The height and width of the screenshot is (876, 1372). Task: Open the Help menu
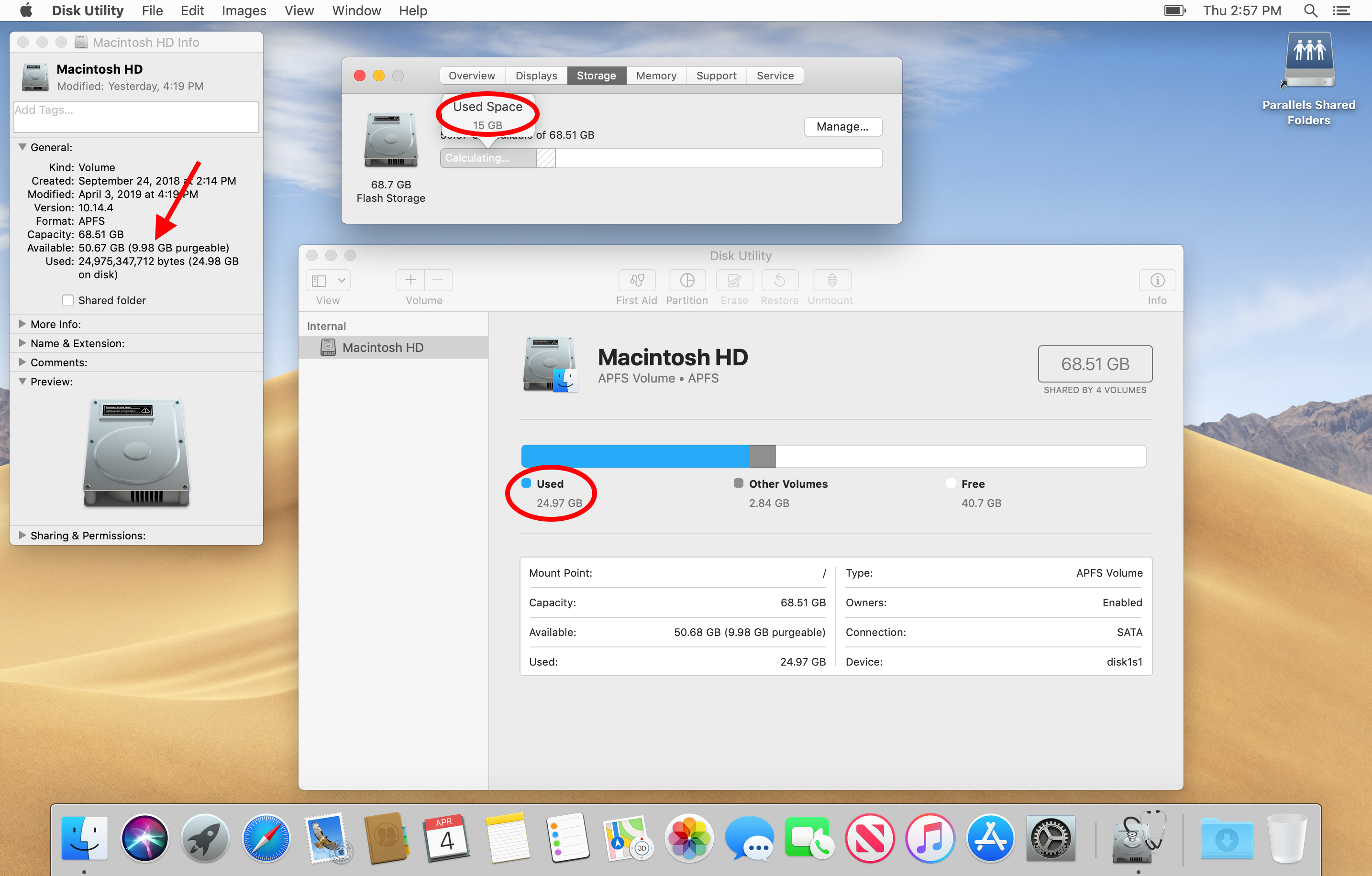coord(413,11)
